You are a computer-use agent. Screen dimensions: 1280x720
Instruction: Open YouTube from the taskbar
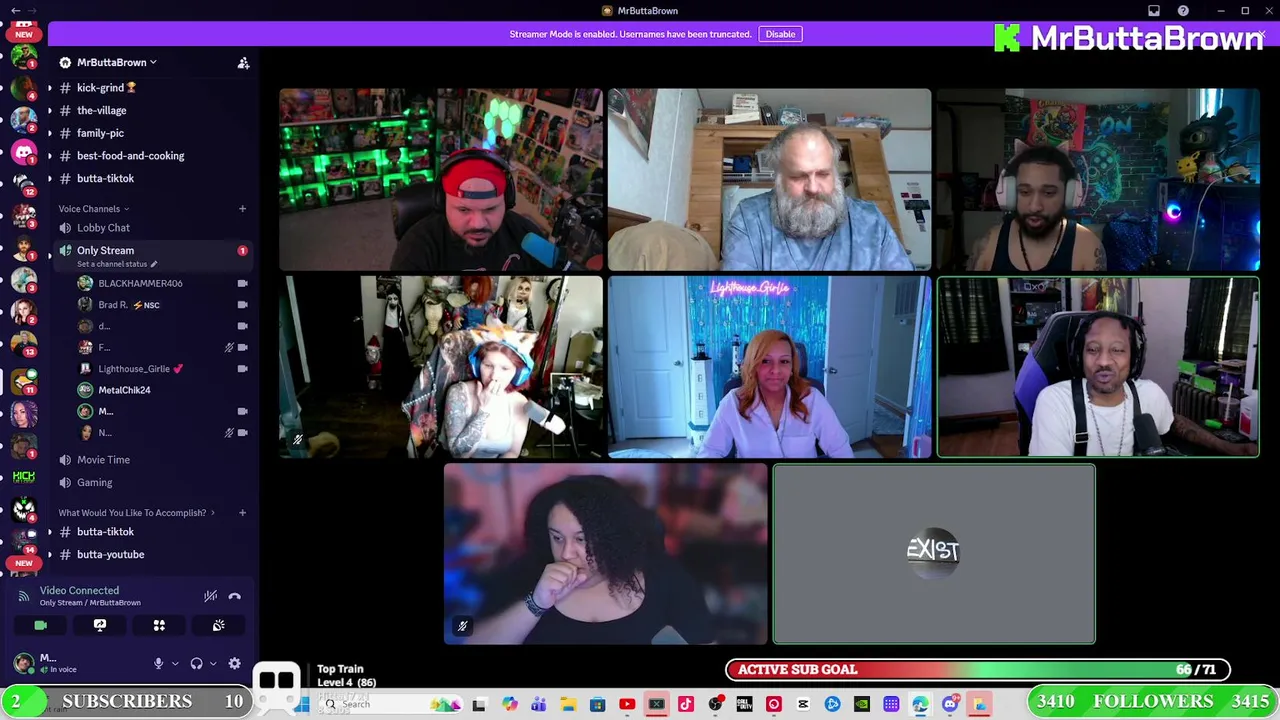pos(627,705)
